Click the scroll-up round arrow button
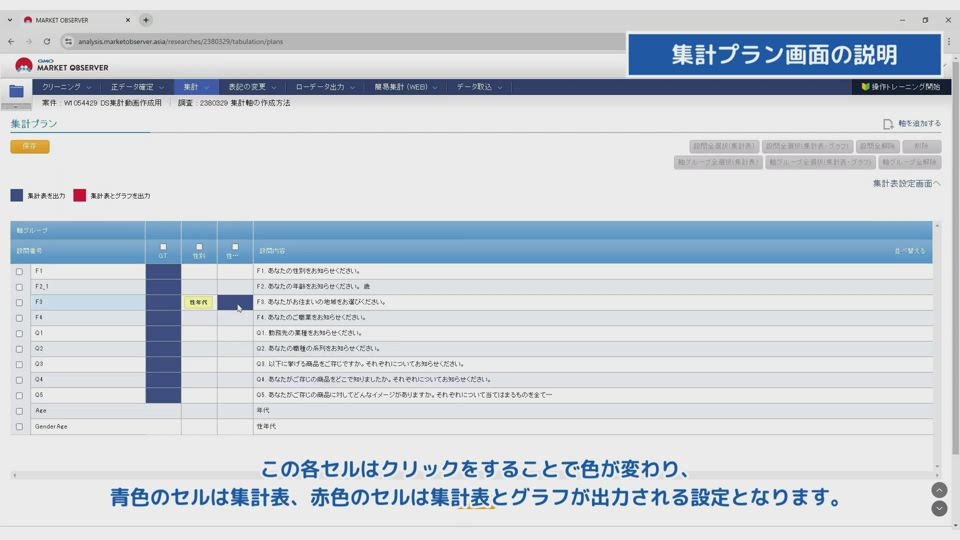Image resolution: width=960 pixels, height=540 pixels. click(x=939, y=490)
